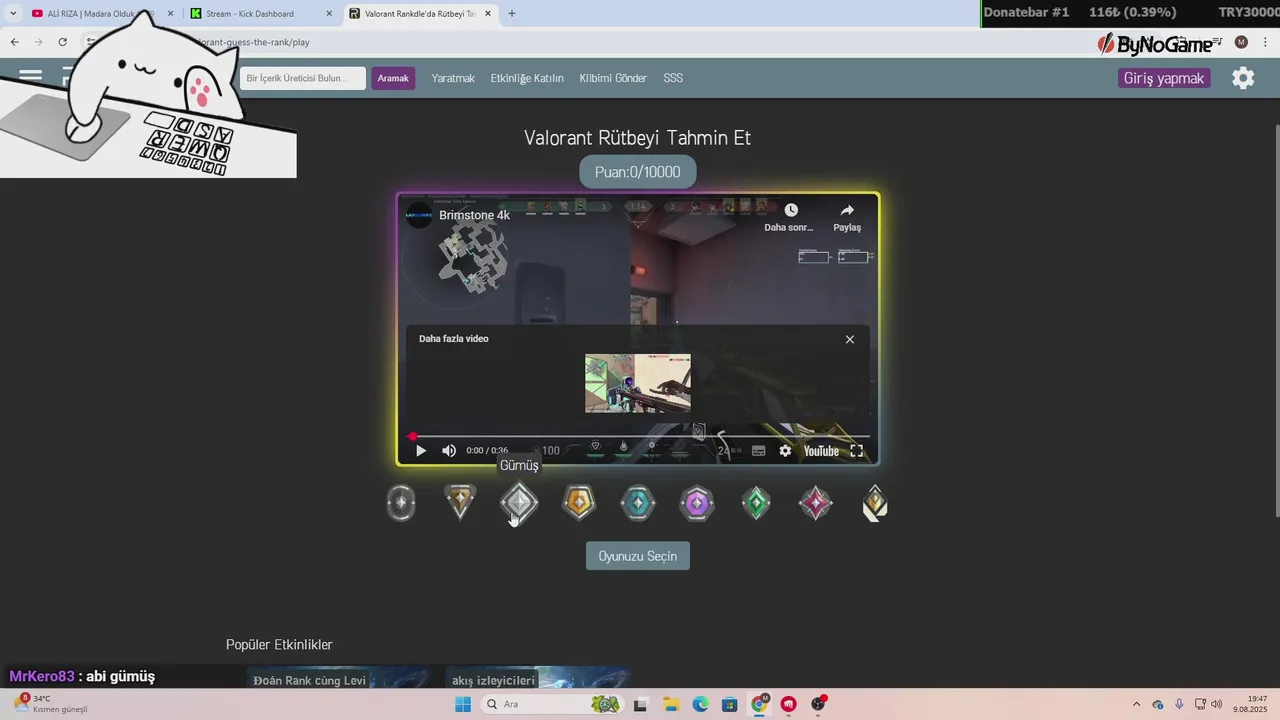The width and height of the screenshot is (1280, 720).
Task: Select the Platinum rank icon
Action: tap(638, 503)
